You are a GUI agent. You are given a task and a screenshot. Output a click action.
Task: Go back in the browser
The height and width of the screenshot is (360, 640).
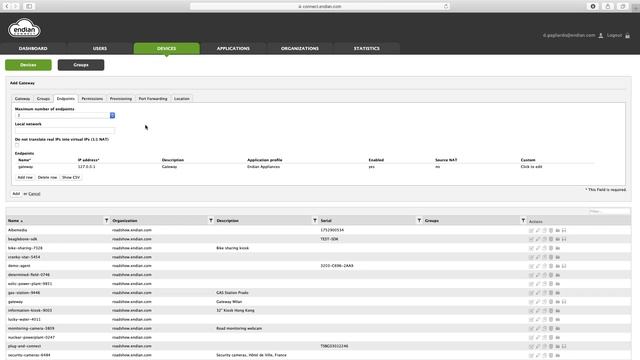click(7, 6)
